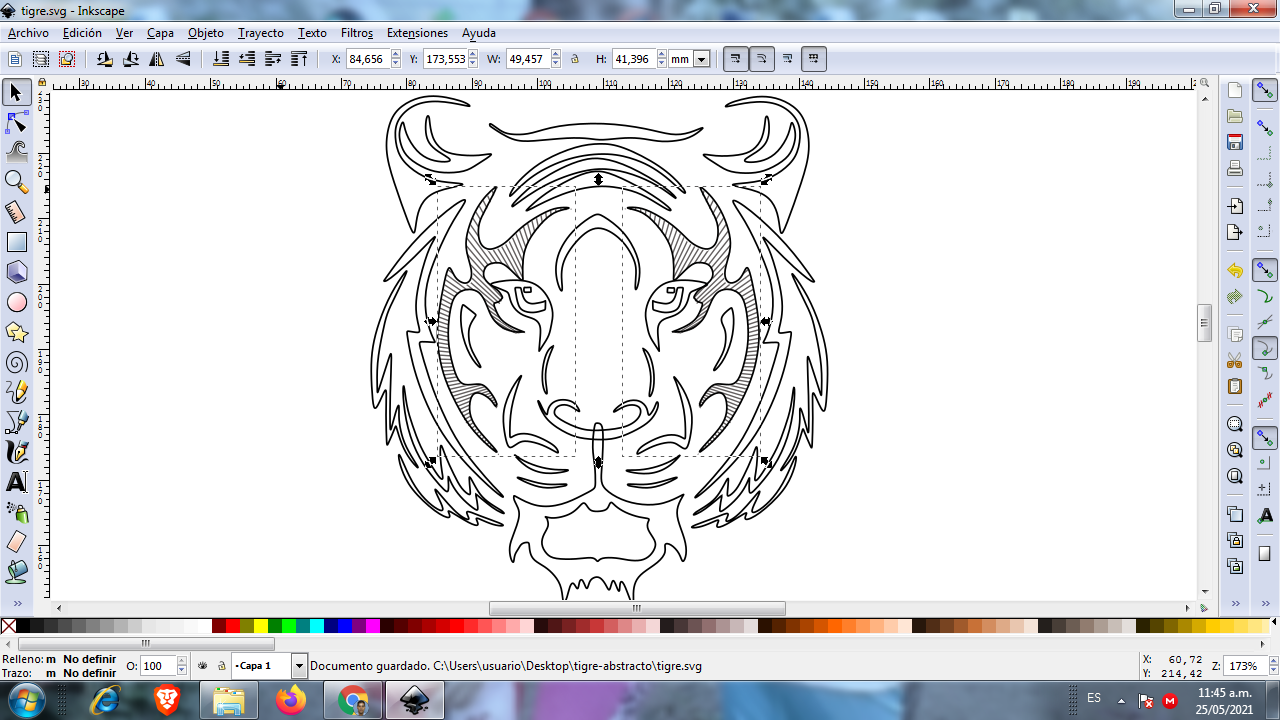1280x720 pixels.
Task: Pick the Spiral tool
Action: [x=16, y=362]
